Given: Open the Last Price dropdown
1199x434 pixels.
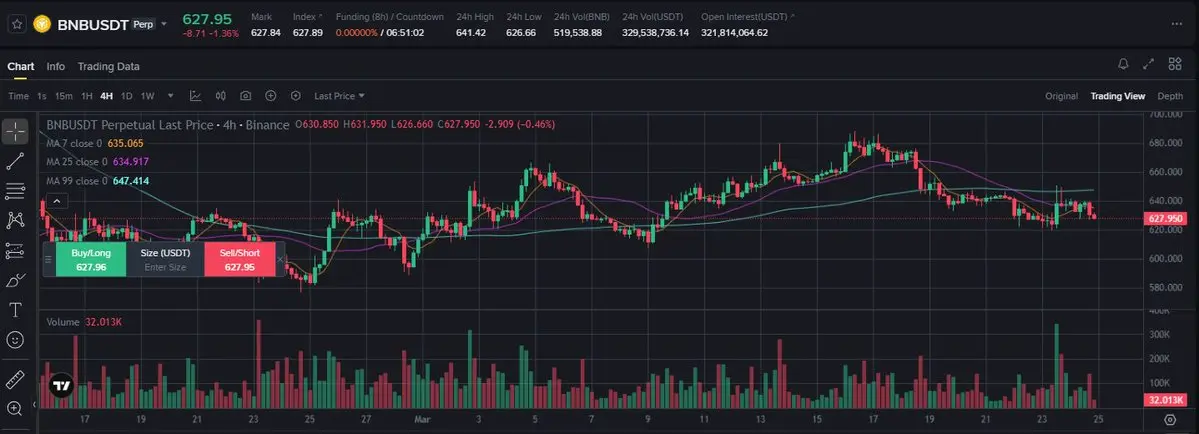Looking at the screenshot, I should click(340, 96).
